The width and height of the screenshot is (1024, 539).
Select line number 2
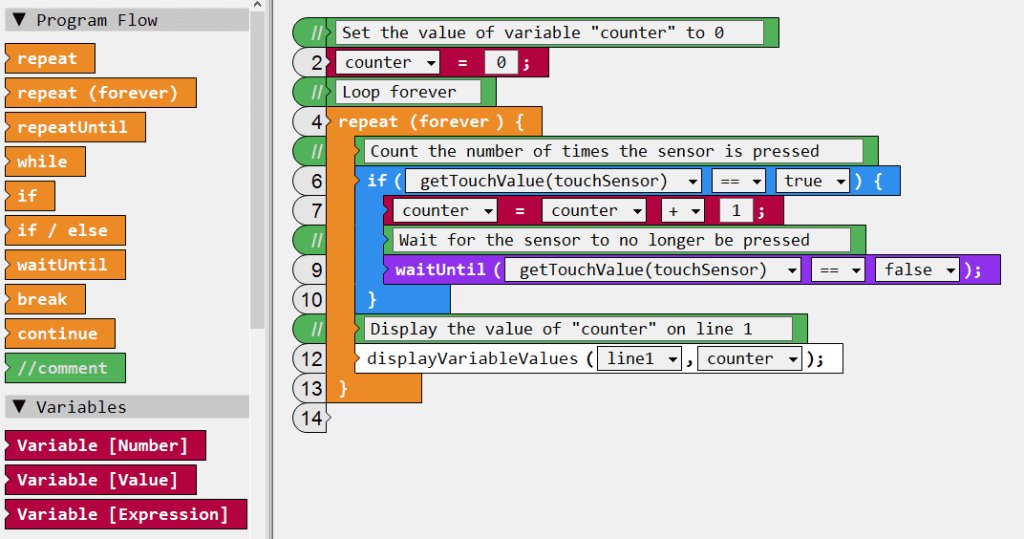(x=310, y=63)
